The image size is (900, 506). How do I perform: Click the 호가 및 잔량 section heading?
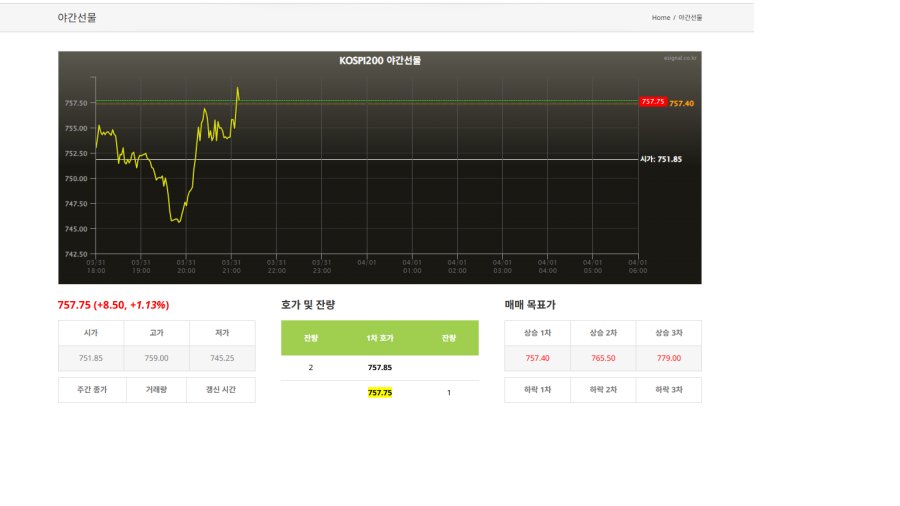tap(308, 305)
